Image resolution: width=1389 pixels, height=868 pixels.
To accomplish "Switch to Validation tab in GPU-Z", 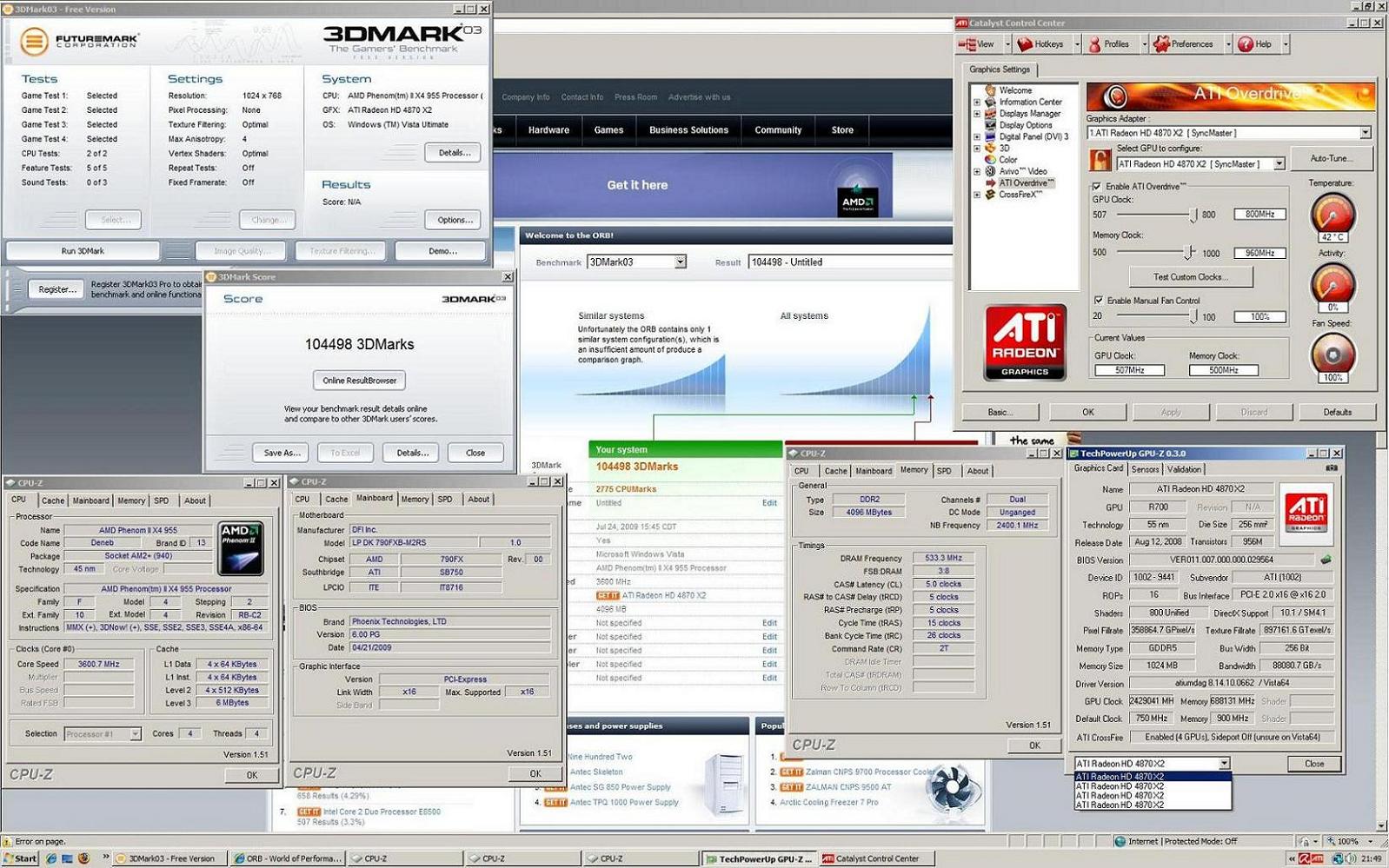I will point(1184,469).
